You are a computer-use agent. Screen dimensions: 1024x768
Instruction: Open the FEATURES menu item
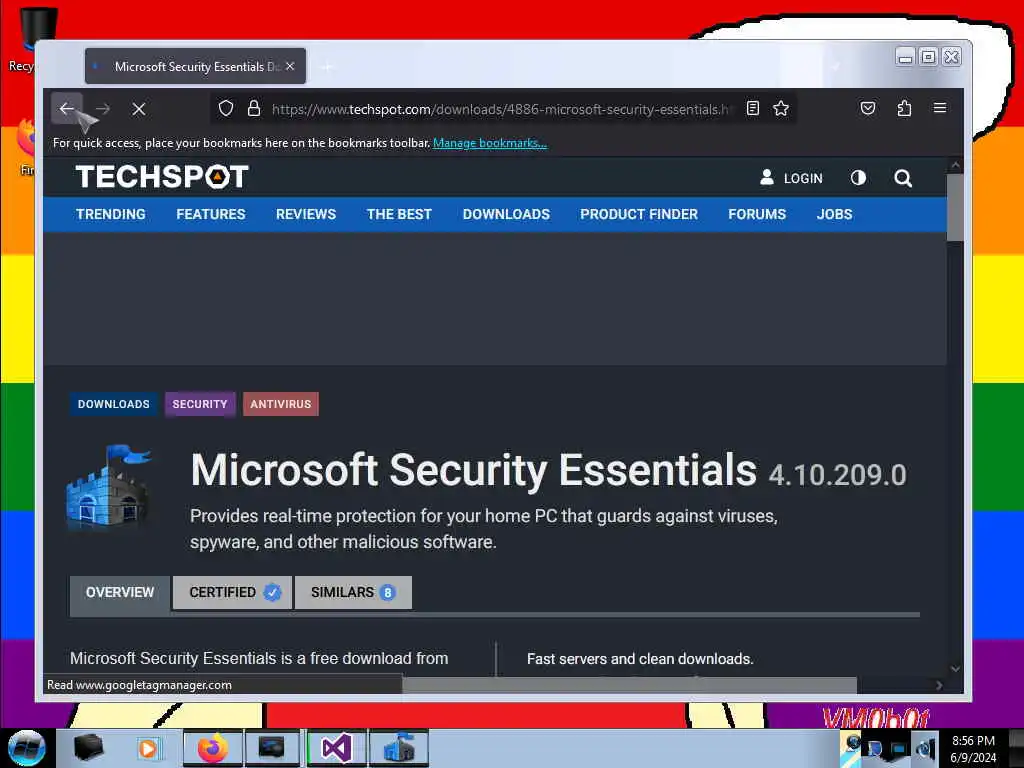pos(210,214)
